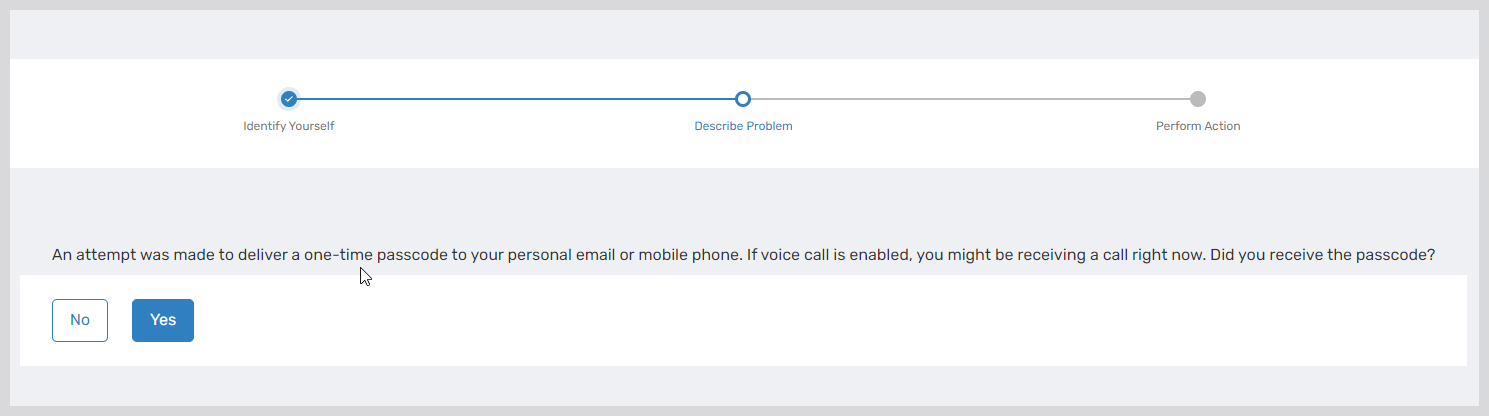Select the Describe Problem step circle
Screen dimensions: 1489x416
click(x=743, y=99)
